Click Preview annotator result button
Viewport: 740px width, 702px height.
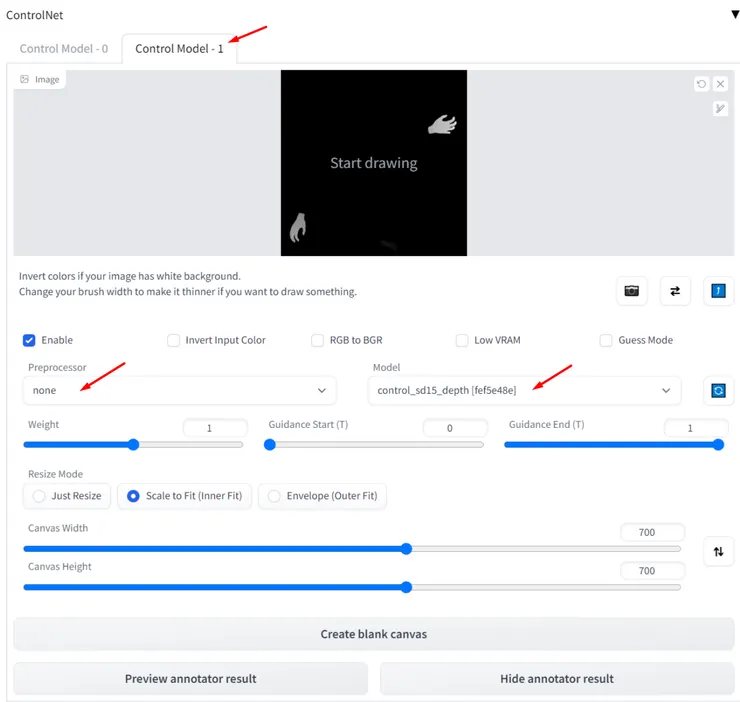coord(191,679)
